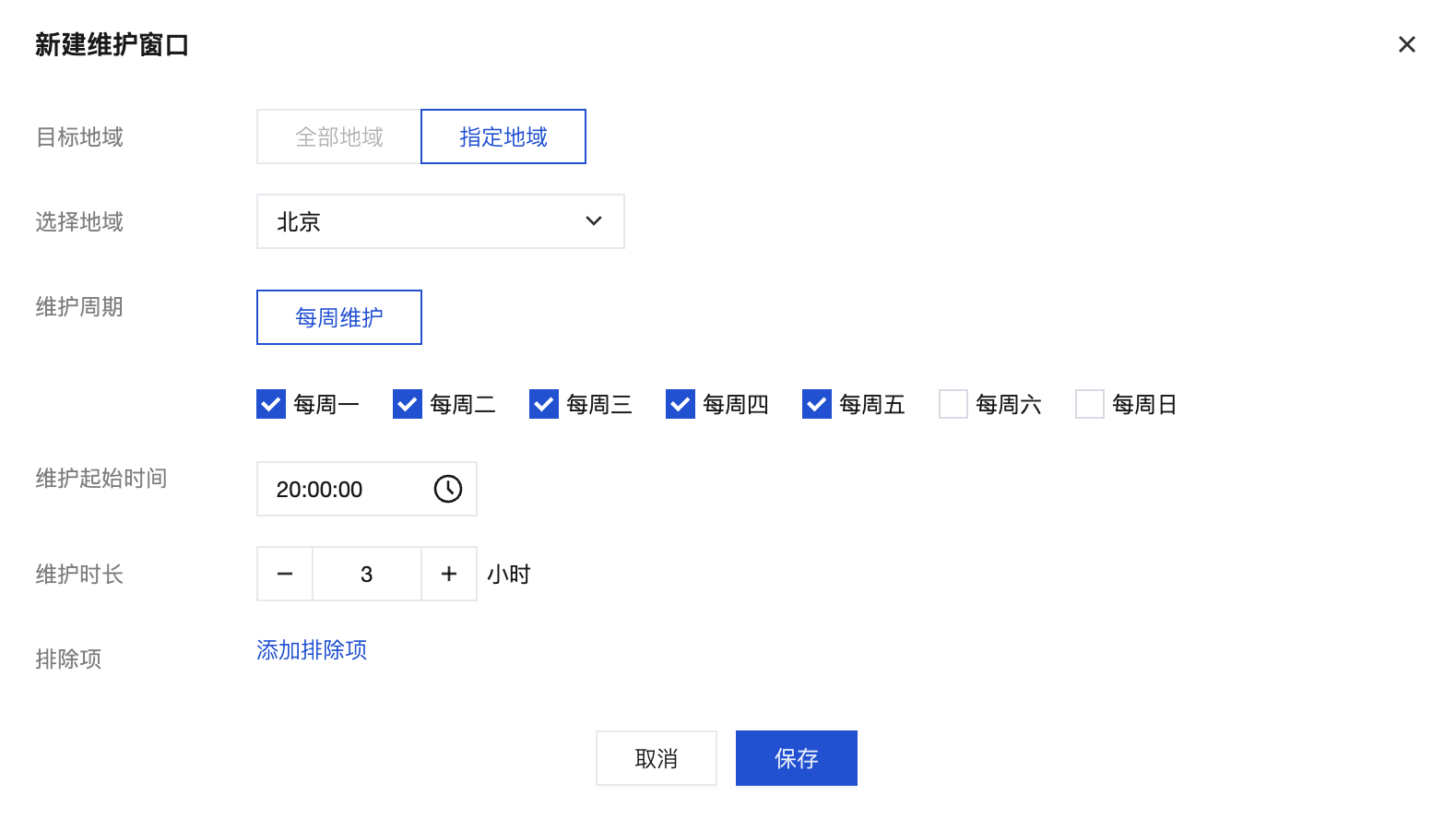Select the 指定地域 option
The width and height of the screenshot is (1456, 819).
pyautogui.click(x=503, y=136)
